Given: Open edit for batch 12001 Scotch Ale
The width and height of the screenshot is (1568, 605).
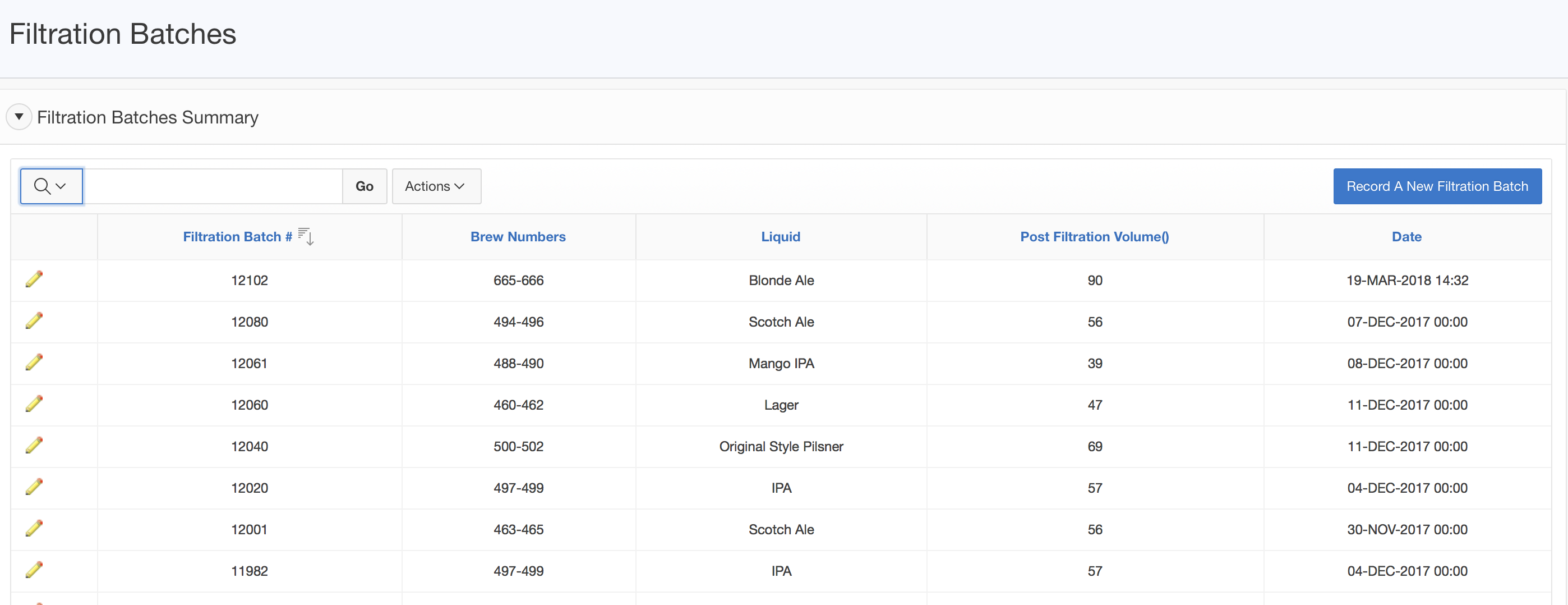Looking at the screenshot, I should click(x=34, y=528).
